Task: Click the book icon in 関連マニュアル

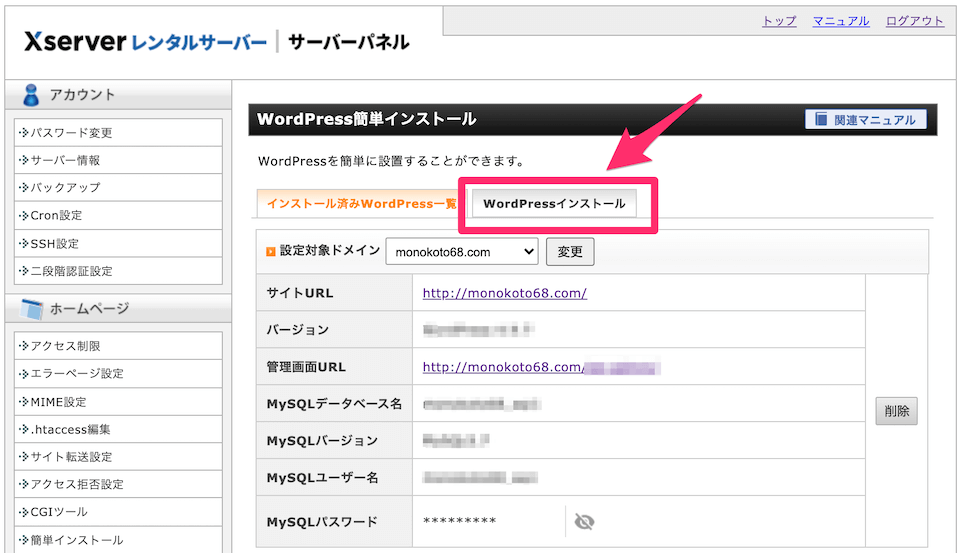Action: [821, 119]
